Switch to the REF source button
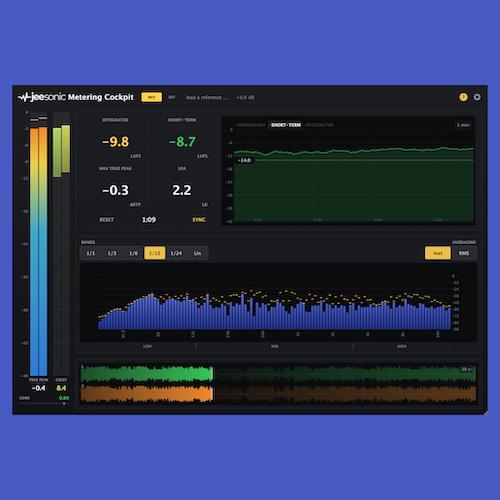The width and height of the screenshot is (500, 500). [172, 97]
